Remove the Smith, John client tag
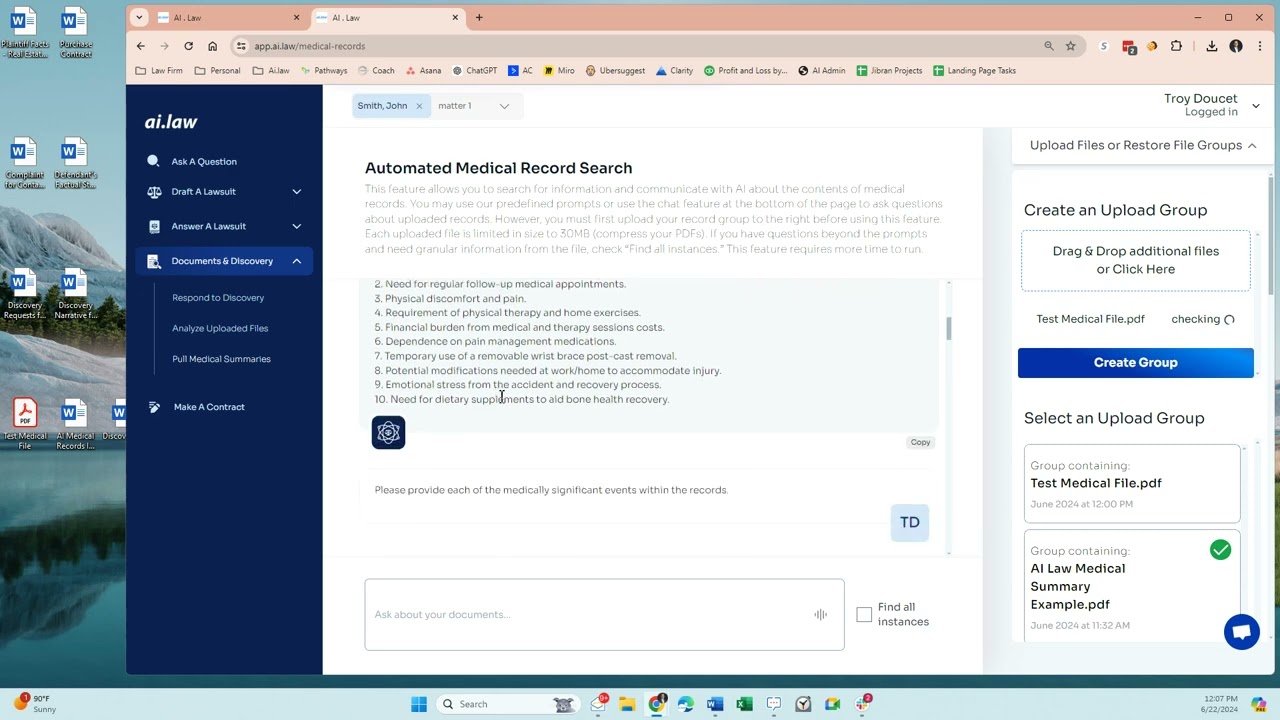1280x720 pixels. coord(419,106)
